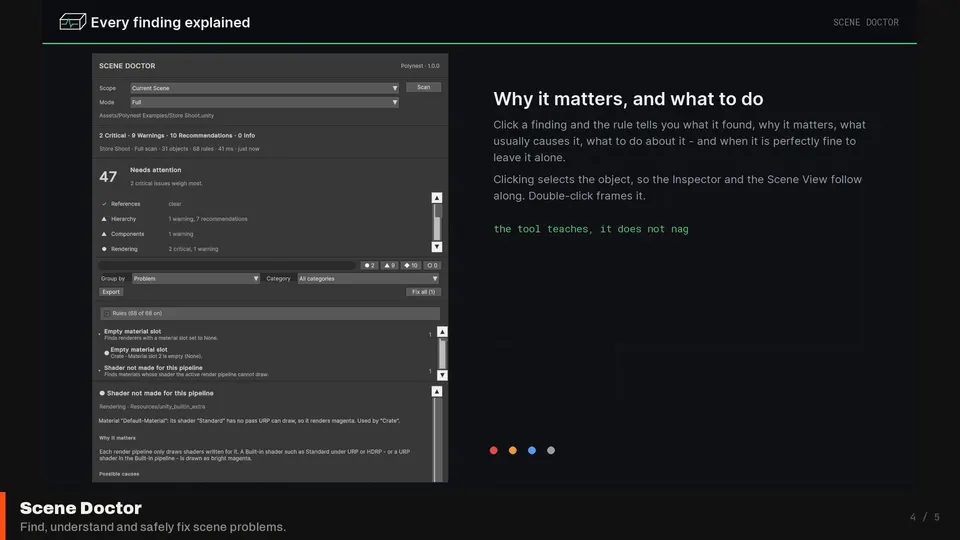Open the Category dropdown showing All categories

click(x=368, y=279)
